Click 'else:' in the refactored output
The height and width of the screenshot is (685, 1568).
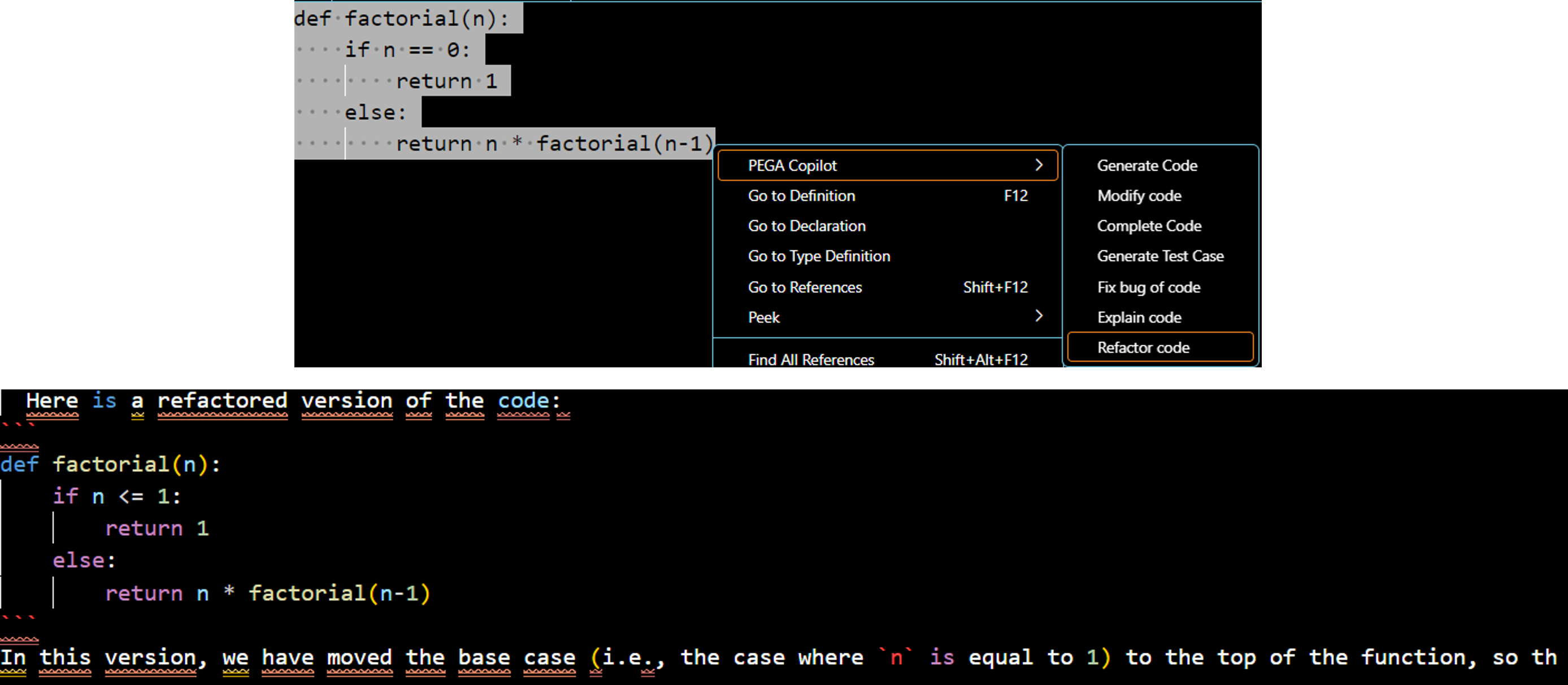(x=84, y=560)
